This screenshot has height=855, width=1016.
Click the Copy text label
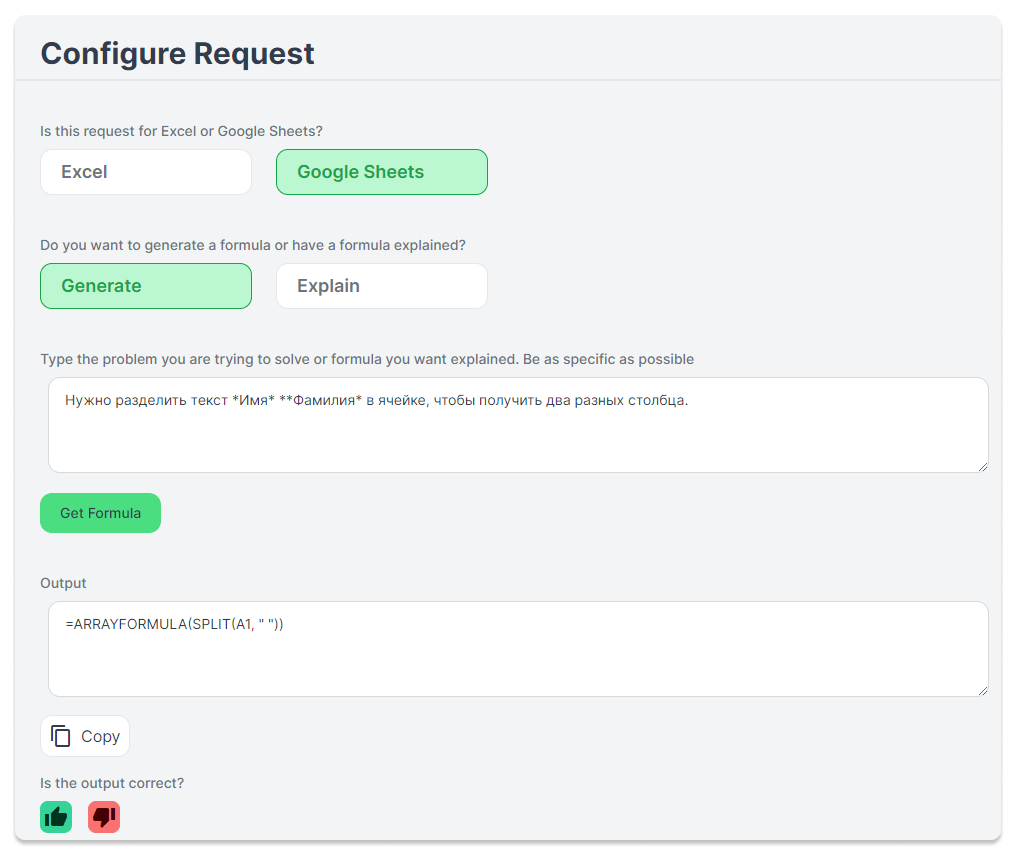point(100,736)
